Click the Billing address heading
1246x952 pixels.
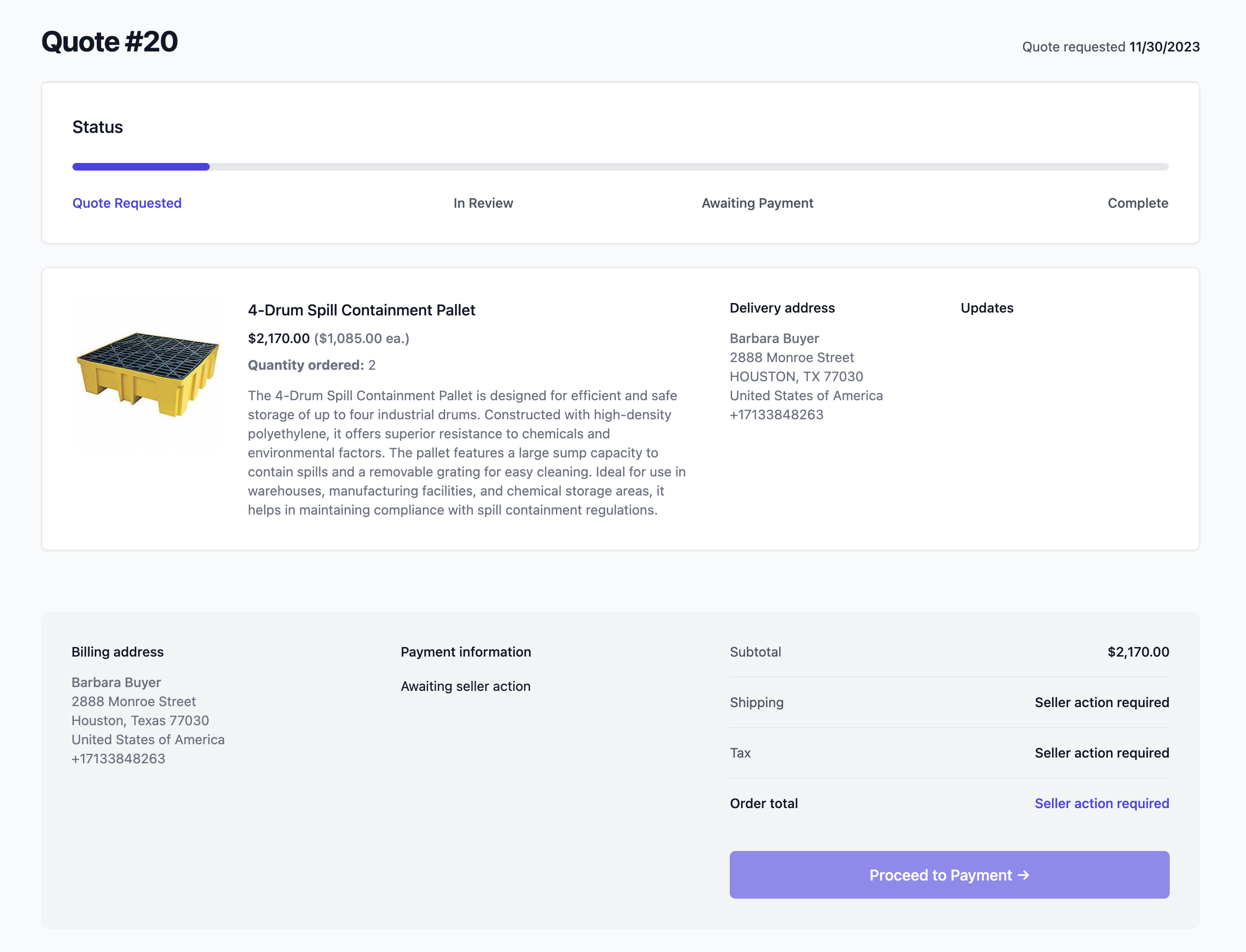pyautogui.click(x=117, y=652)
